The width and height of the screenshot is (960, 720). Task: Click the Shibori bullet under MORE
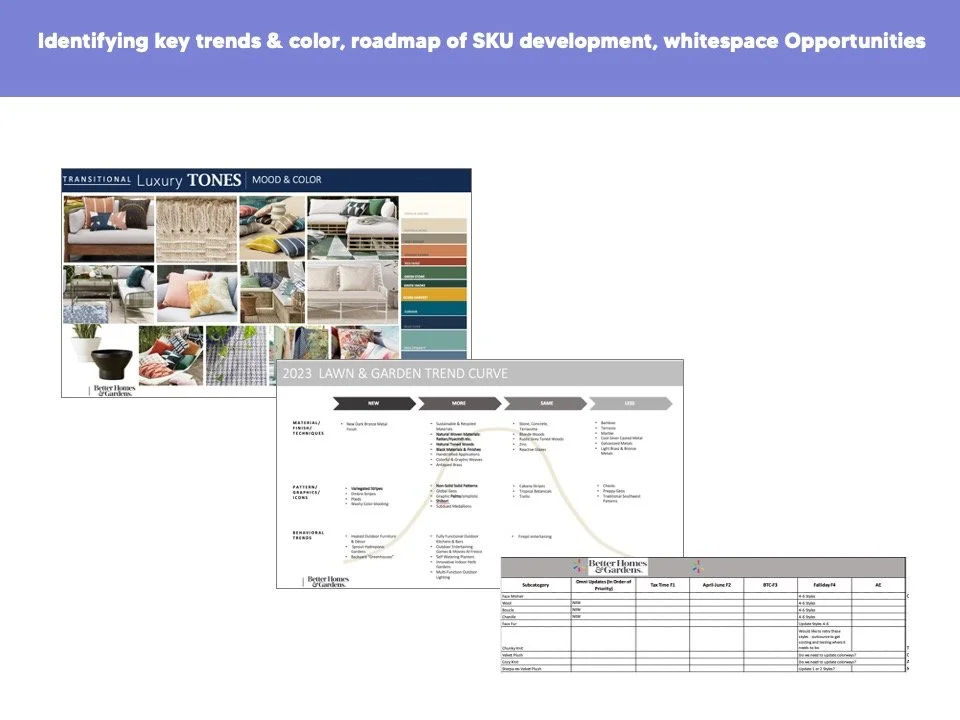[442, 501]
